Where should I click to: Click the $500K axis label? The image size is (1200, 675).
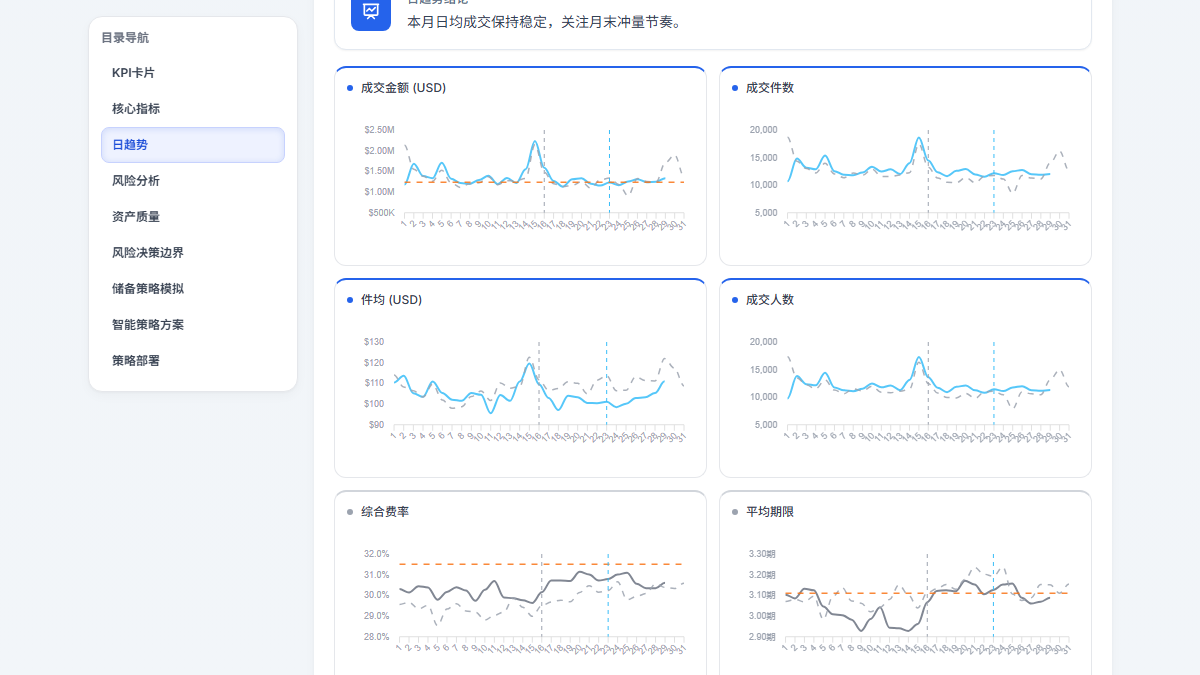(x=381, y=212)
